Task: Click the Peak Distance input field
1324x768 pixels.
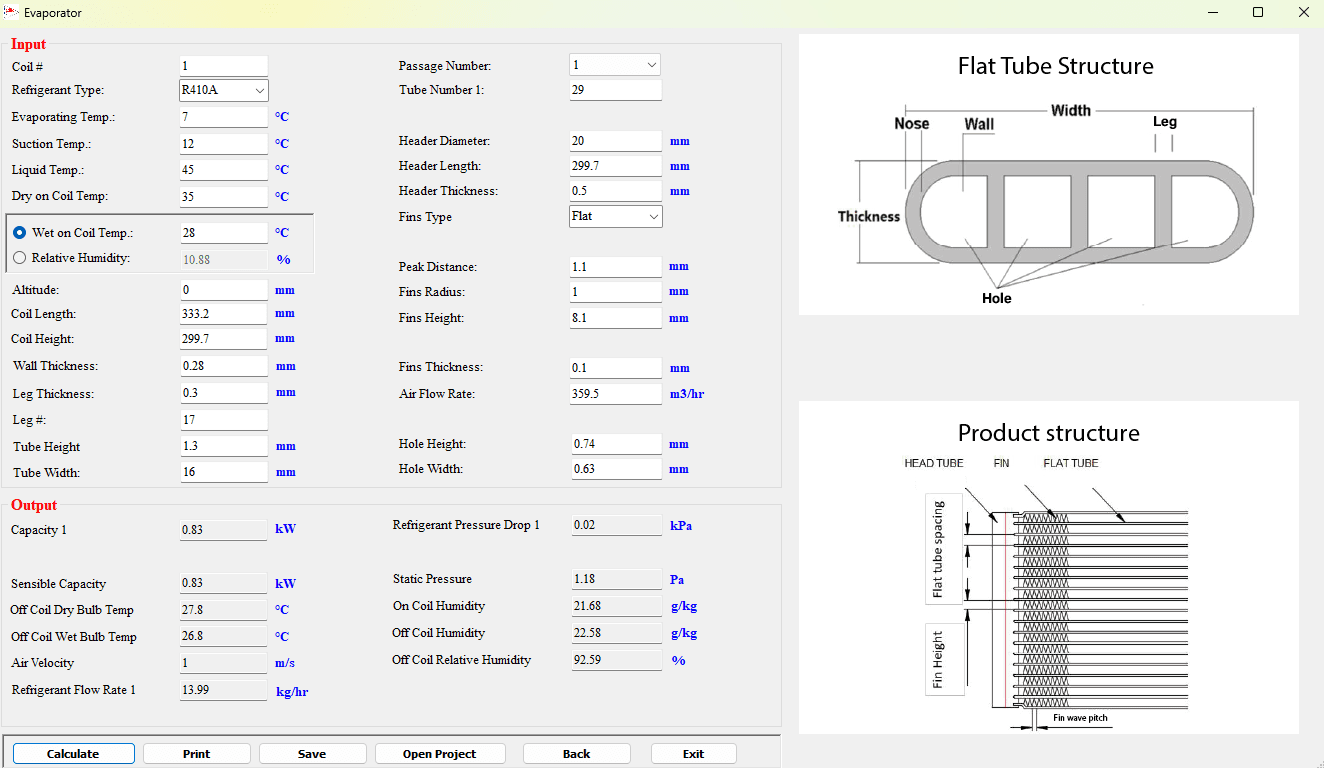Action: coord(616,267)
